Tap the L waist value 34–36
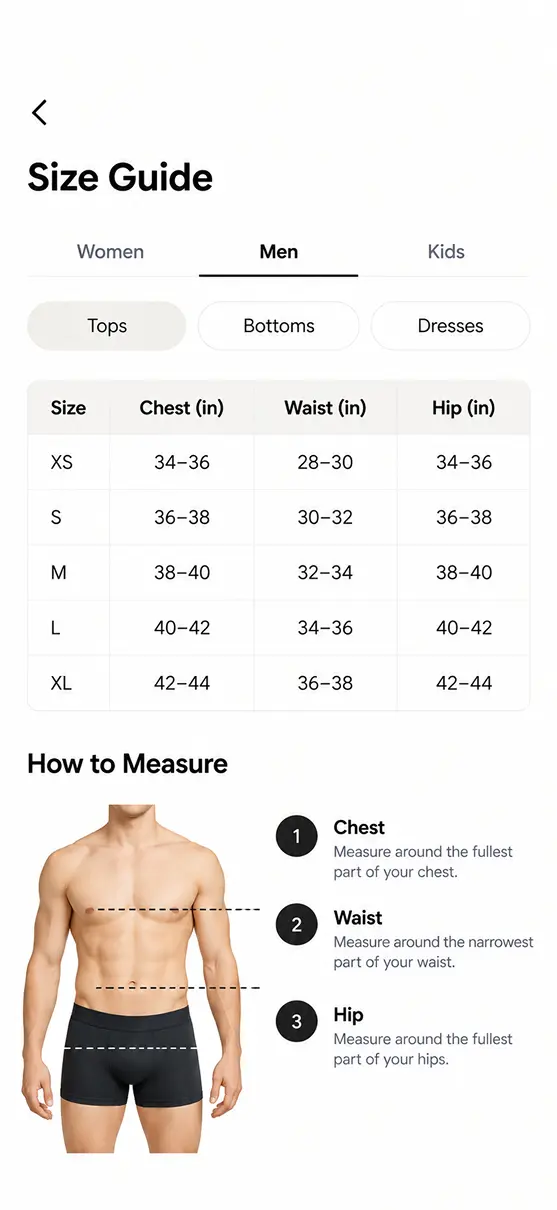 325,628
